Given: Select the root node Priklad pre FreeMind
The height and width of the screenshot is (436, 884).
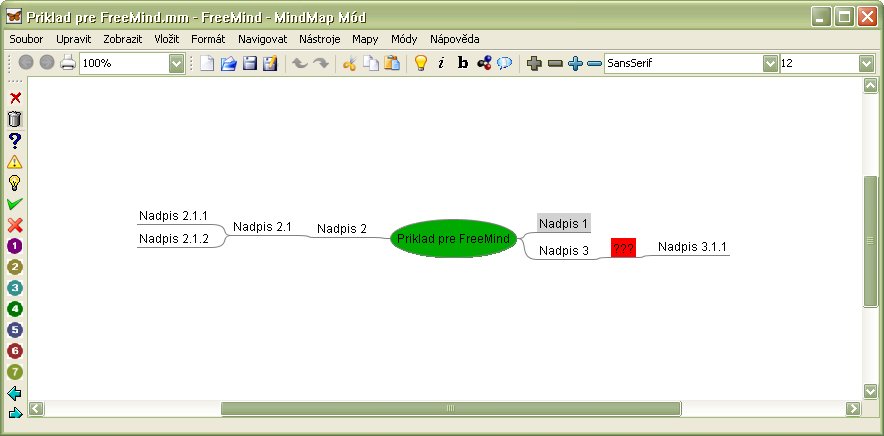Looking at the screenshot, I should pos(453,239).
